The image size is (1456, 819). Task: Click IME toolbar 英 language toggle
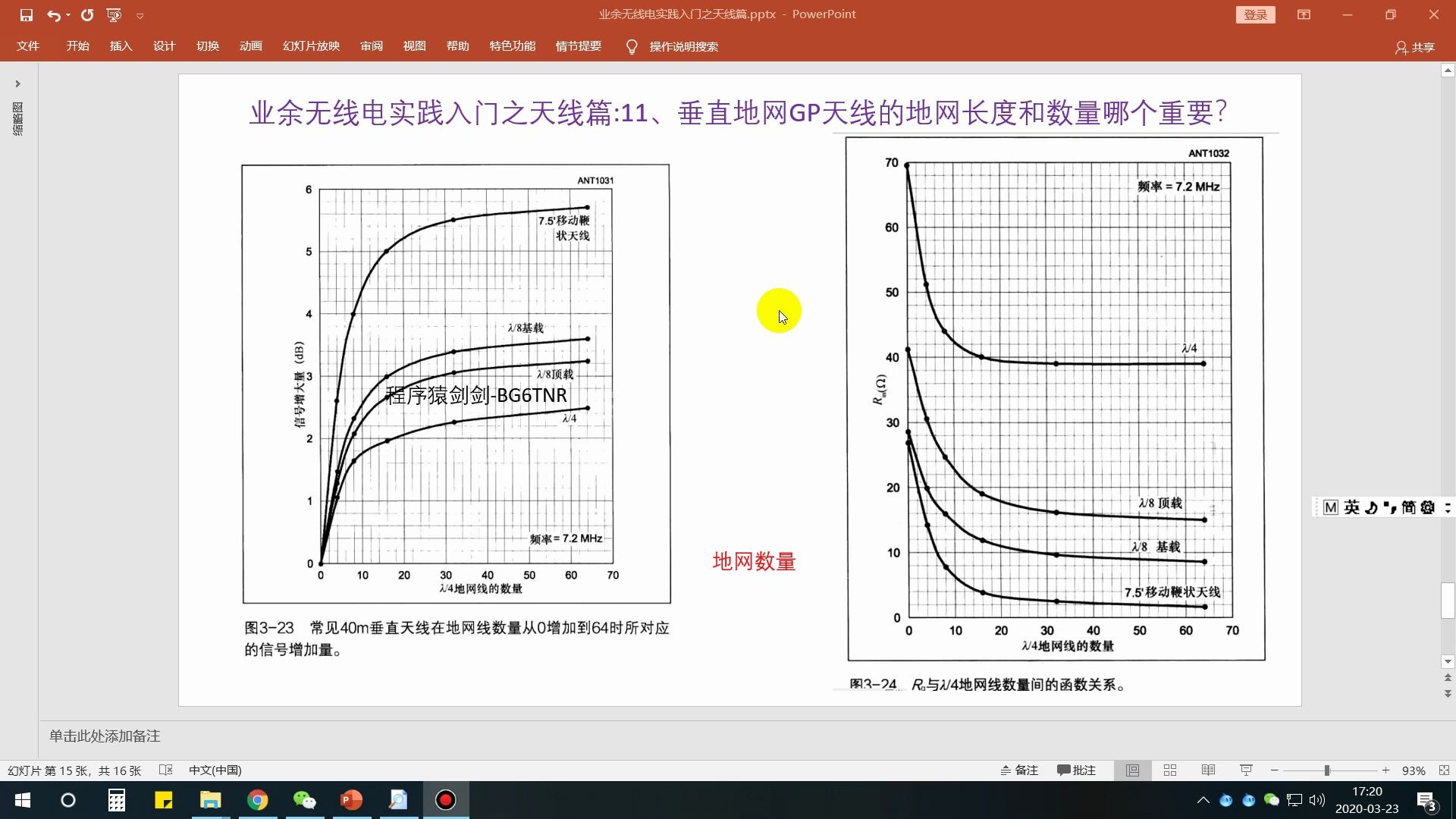(1352, 507)
